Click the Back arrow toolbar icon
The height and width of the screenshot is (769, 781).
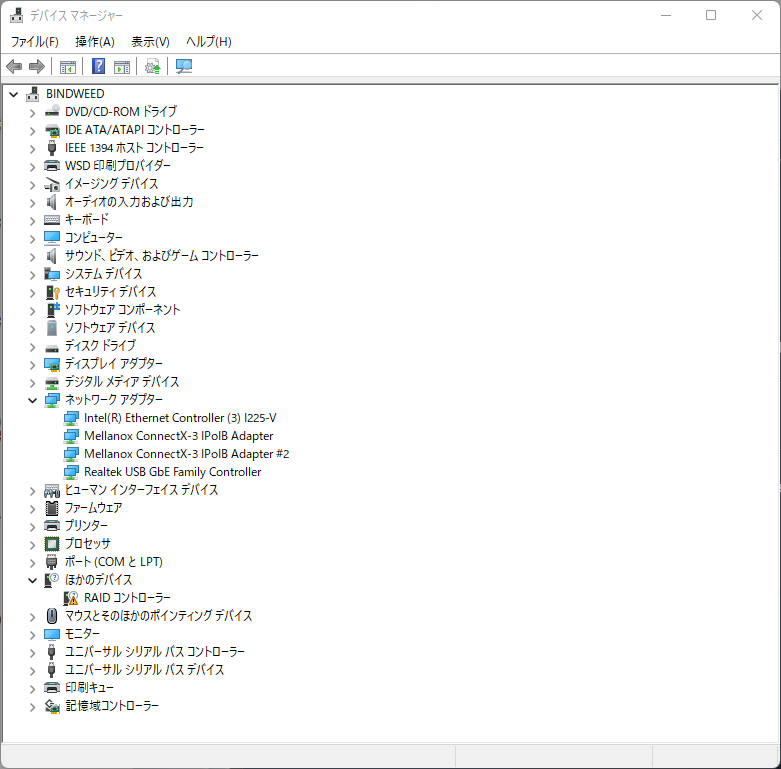14,66
